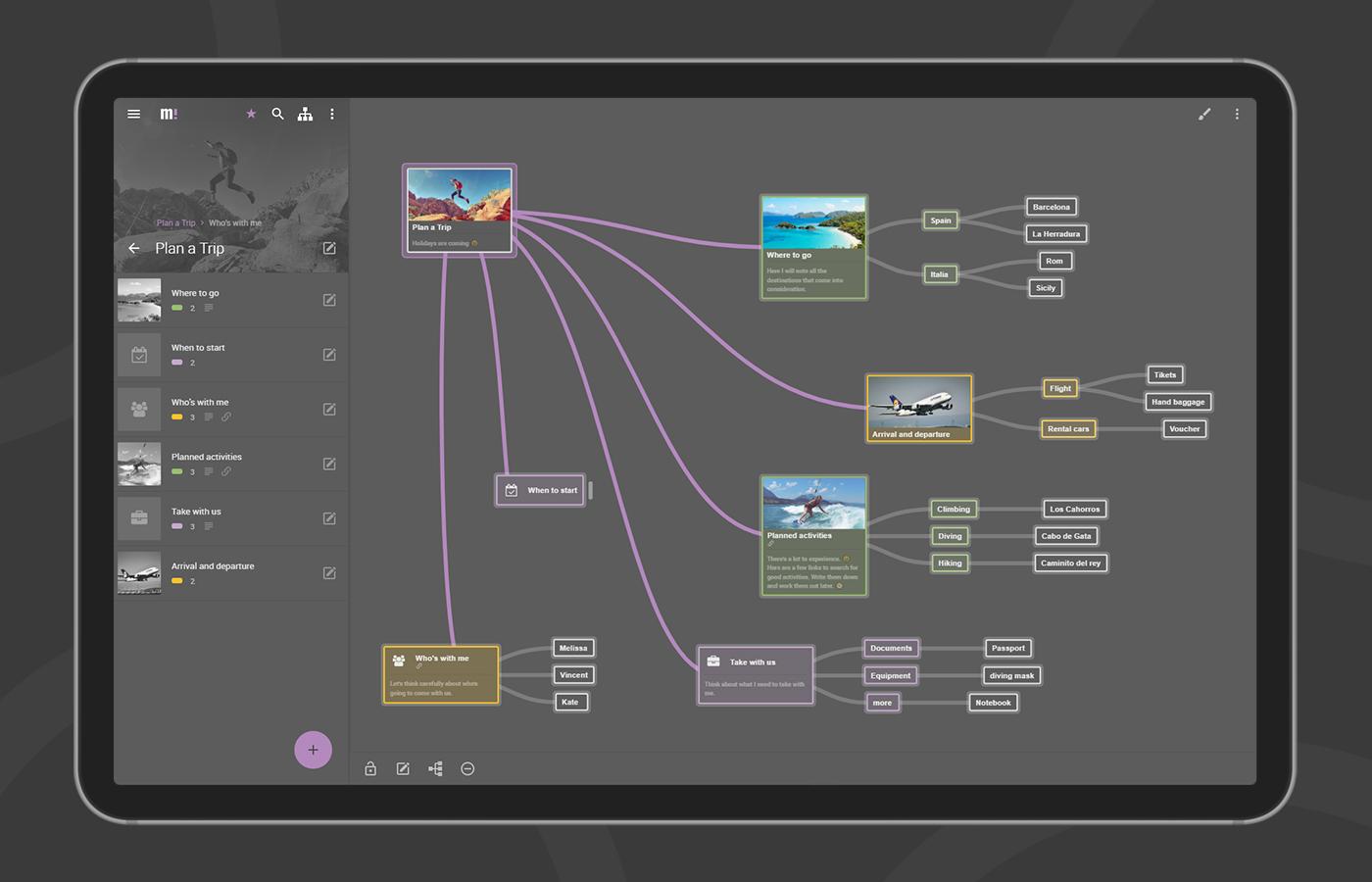1372x882 pixels.
Task: Edit the Plan a Trip header title
Action: coord(329,248)
